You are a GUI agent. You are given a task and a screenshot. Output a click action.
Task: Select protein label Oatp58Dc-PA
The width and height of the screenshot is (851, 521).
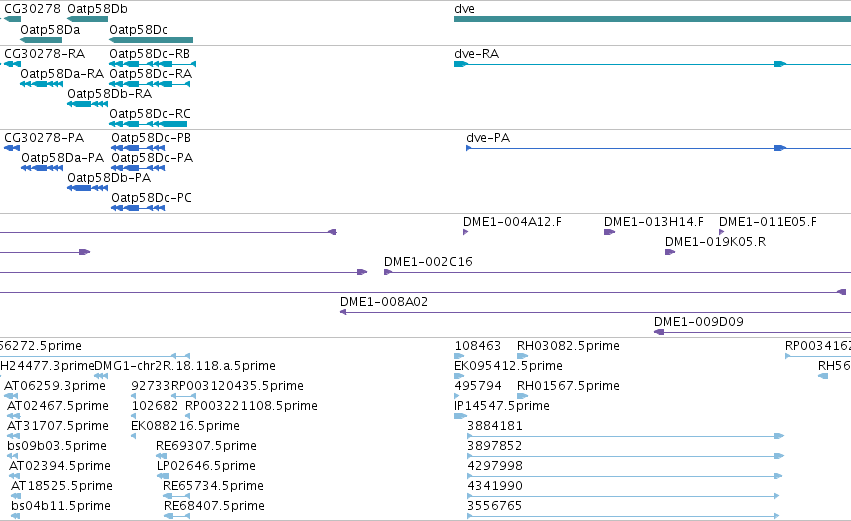[152, 158]
